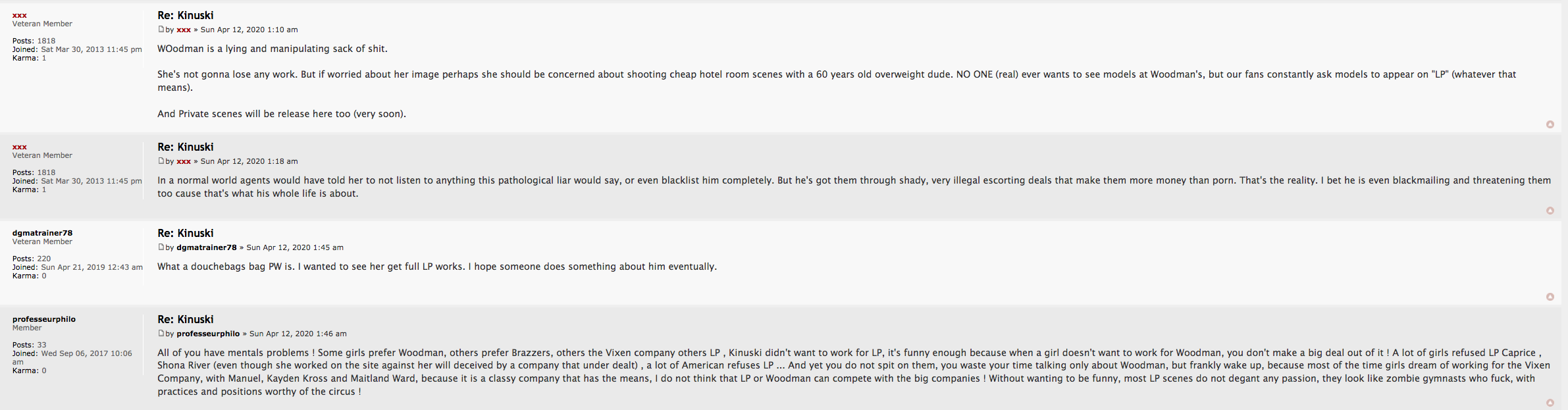The image size is (1568, 410).
Task: Visit dgmatrainer78's profile from the post byline
Action: coord(206,247)
